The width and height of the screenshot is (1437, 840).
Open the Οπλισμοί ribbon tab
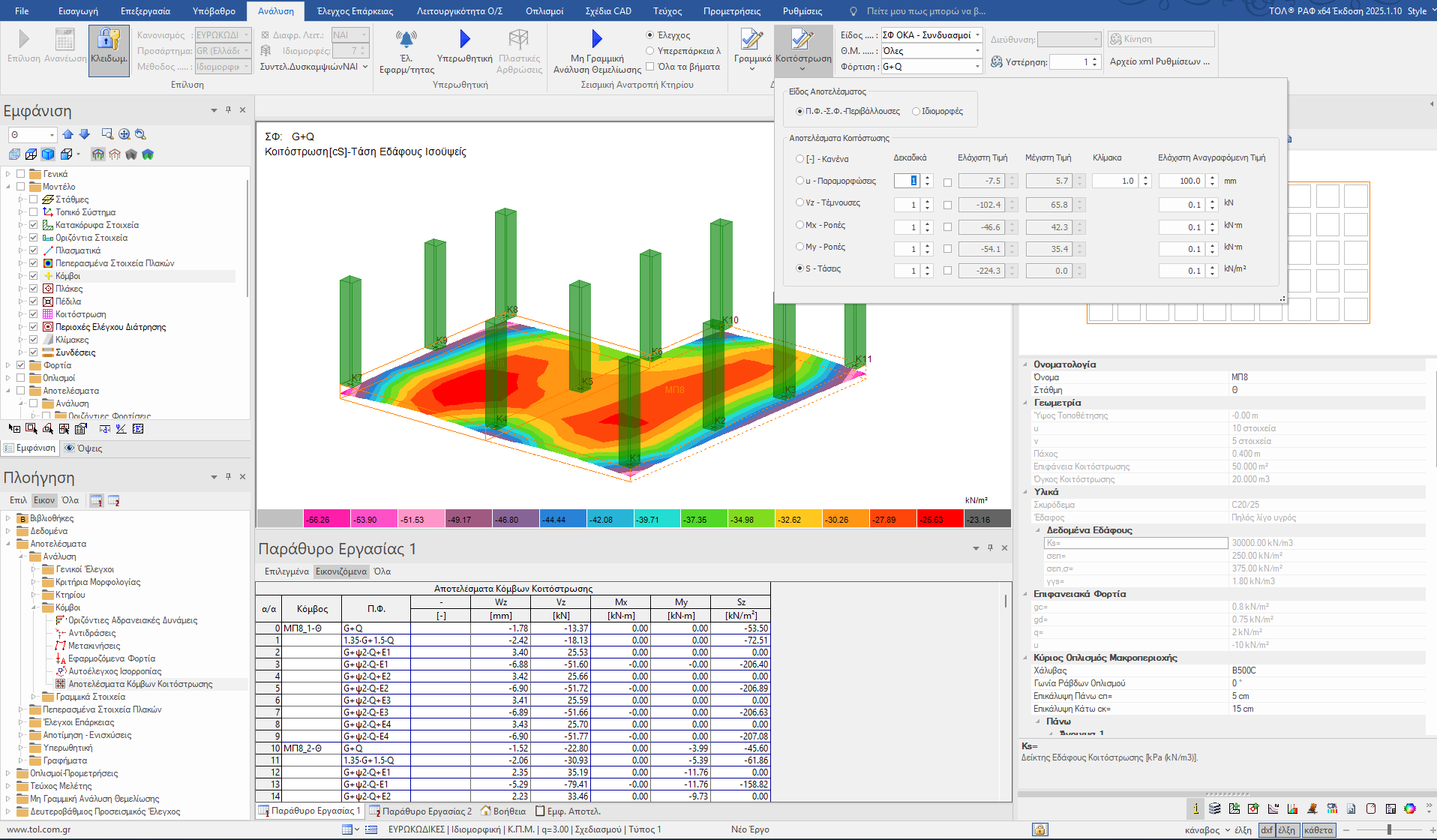tap(544, 11)
